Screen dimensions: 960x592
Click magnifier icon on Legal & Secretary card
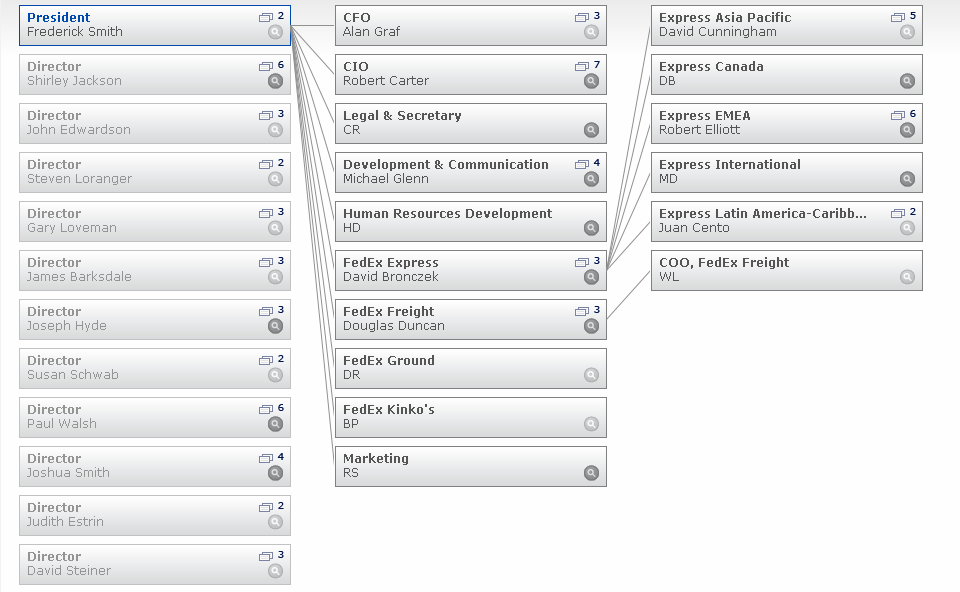[x=591, y=130]
